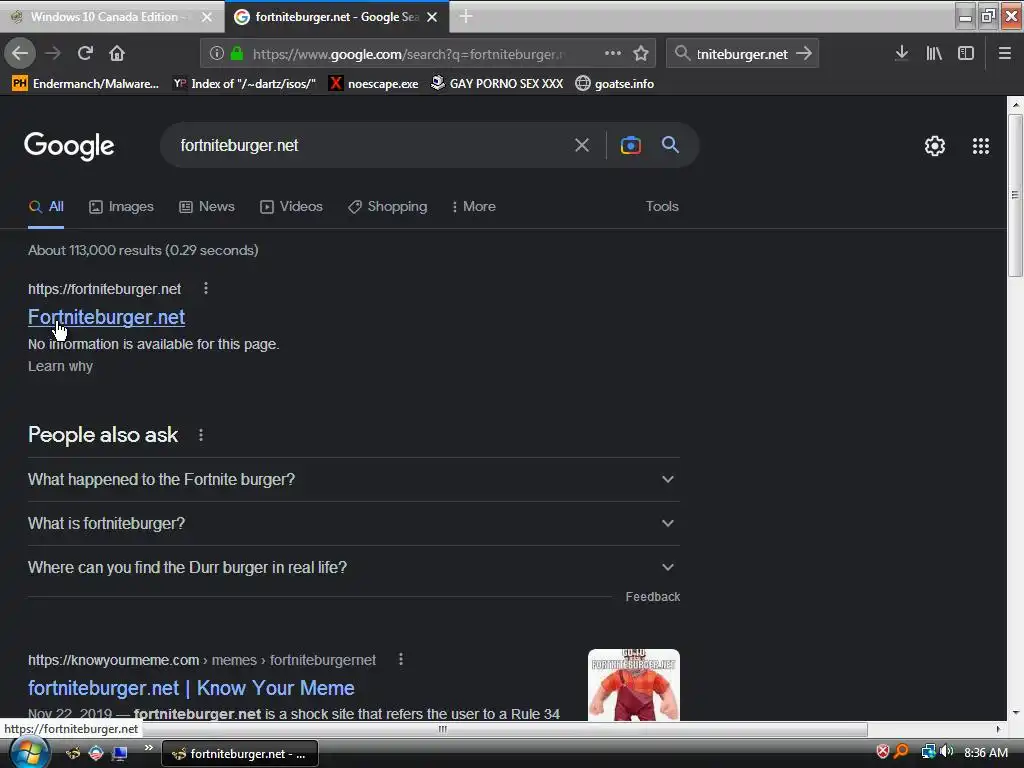Open the Index of /~dartz/isos/ bookmark
This screenshot has width=1024, height=768.
[245, 84]
